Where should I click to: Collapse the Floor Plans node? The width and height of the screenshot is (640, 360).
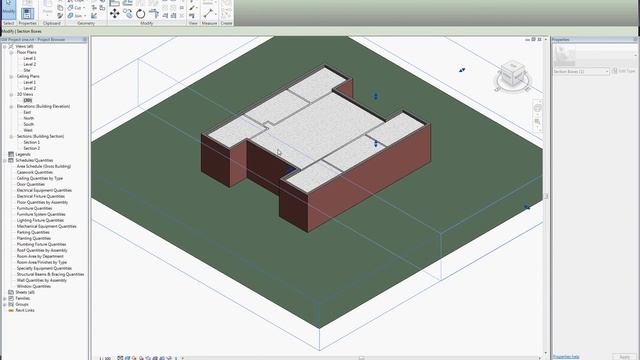point(11,53)
